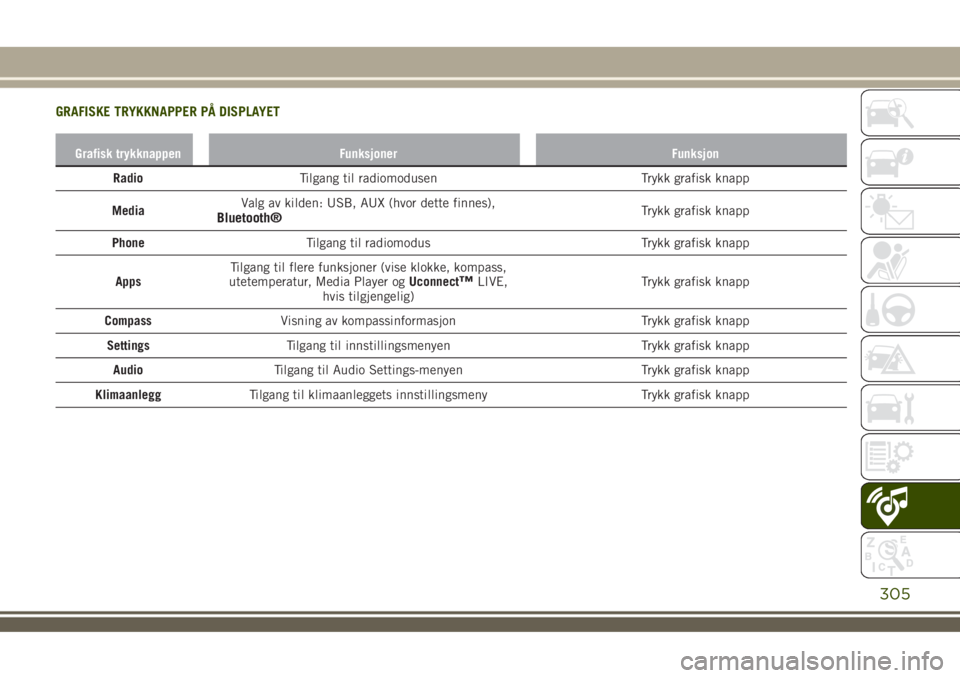
Task: Open the key and steering wheel tab
Action: pyautogui.click(x=910, y=309)
